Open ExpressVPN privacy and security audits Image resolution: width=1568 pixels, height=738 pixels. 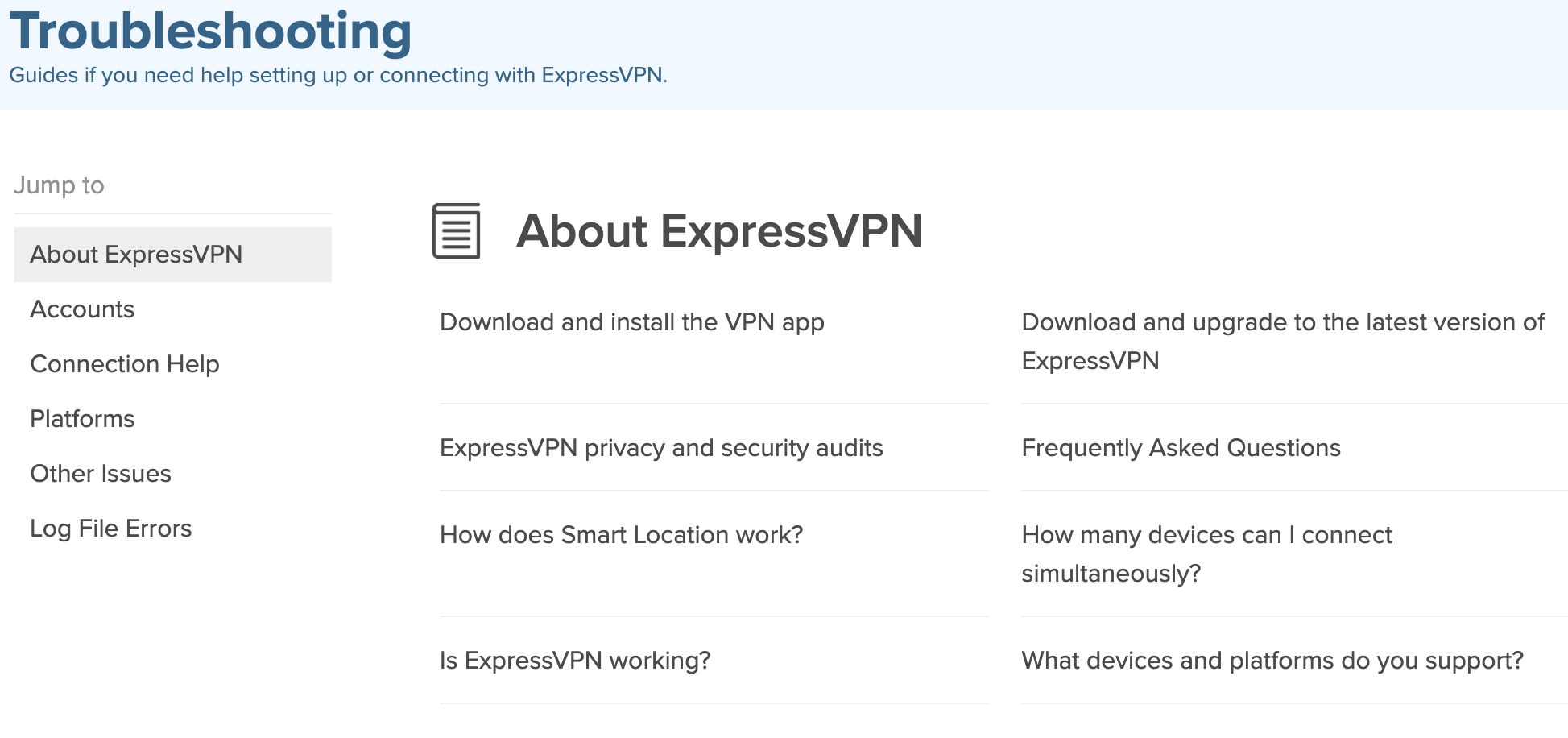(661, 448)
